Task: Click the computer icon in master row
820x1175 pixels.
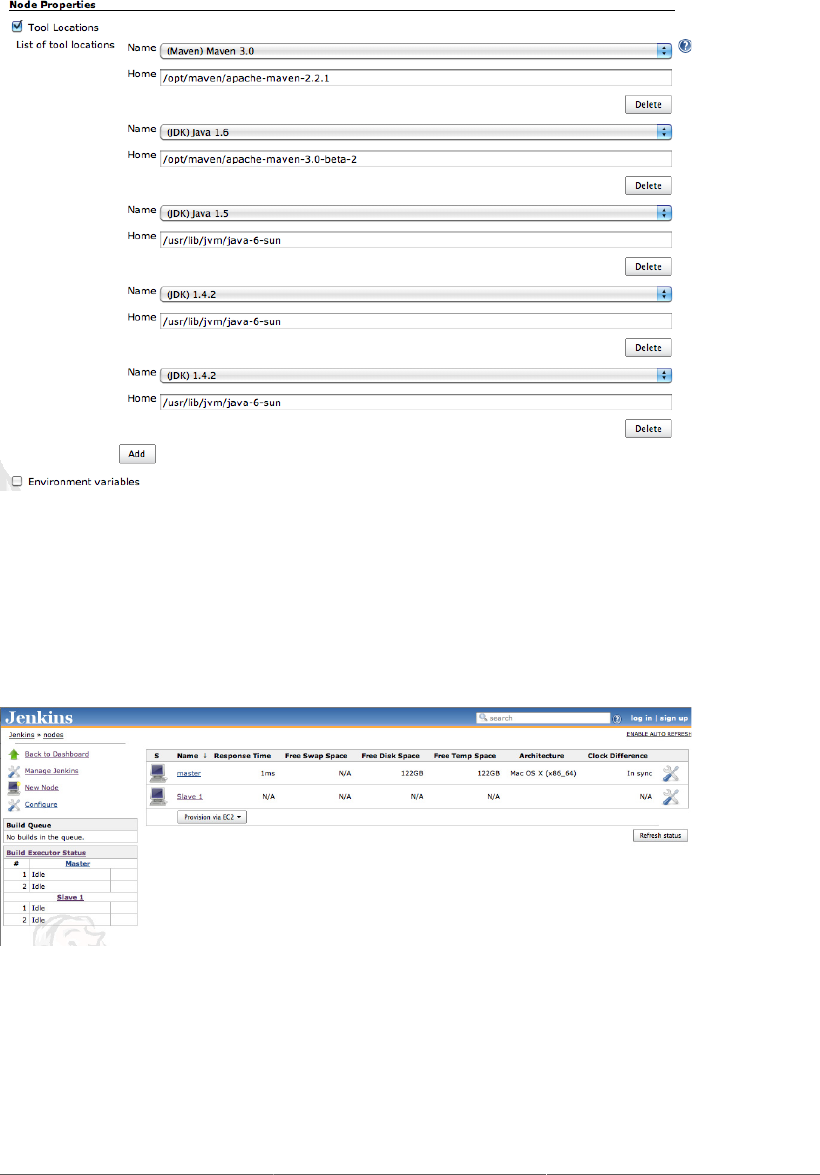Action: click(x=157, y=773)
